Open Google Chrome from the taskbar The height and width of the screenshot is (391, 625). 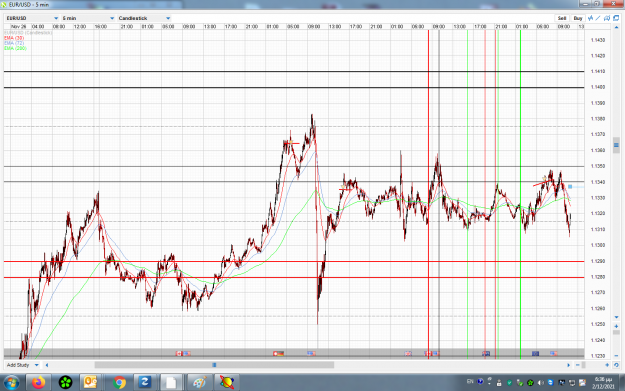coord(119,383)
